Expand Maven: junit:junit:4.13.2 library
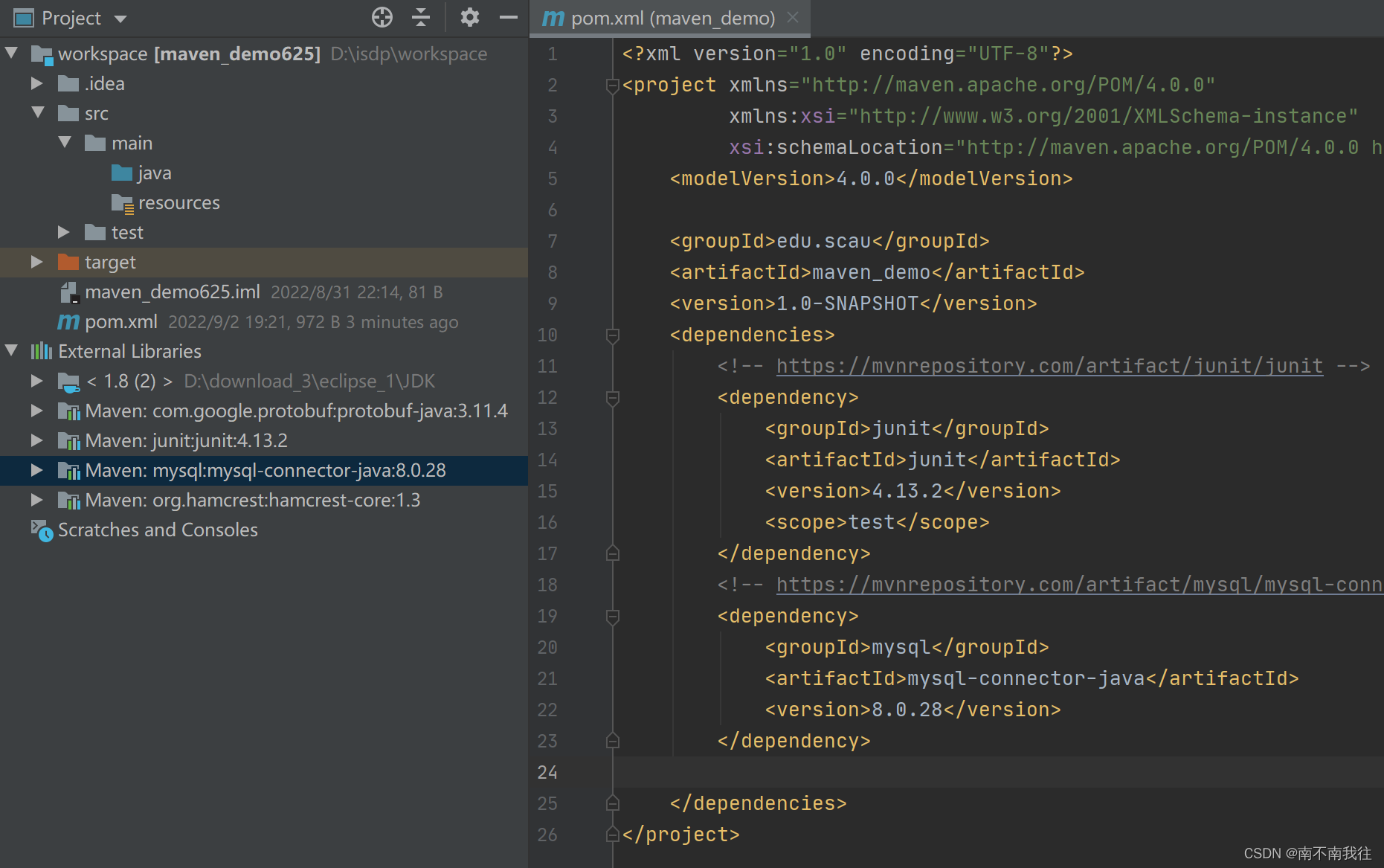This screenshot has height=868, width=1384. tap(37, 440)
